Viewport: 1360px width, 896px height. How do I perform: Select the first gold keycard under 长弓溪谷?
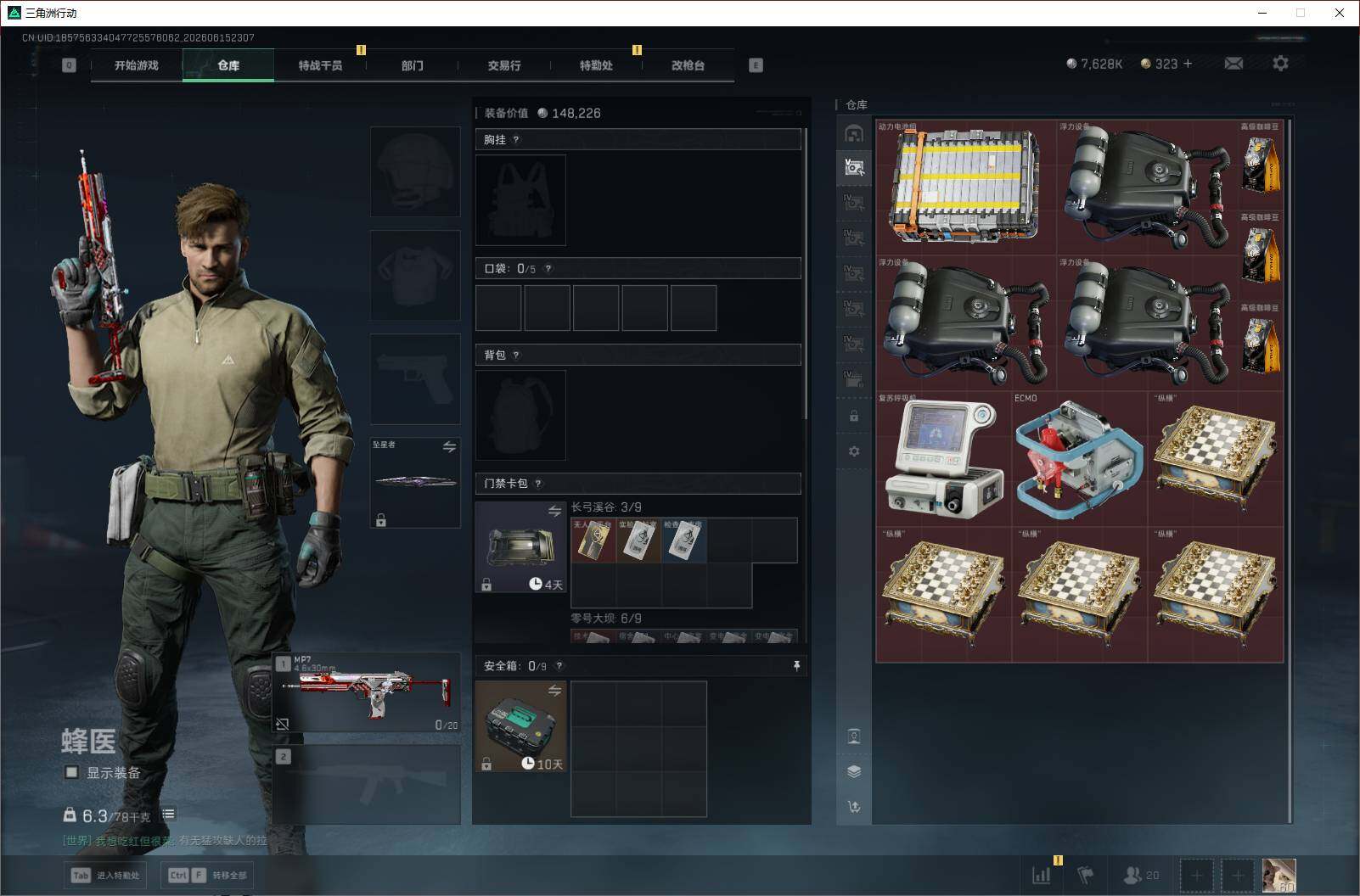[593, 540]
